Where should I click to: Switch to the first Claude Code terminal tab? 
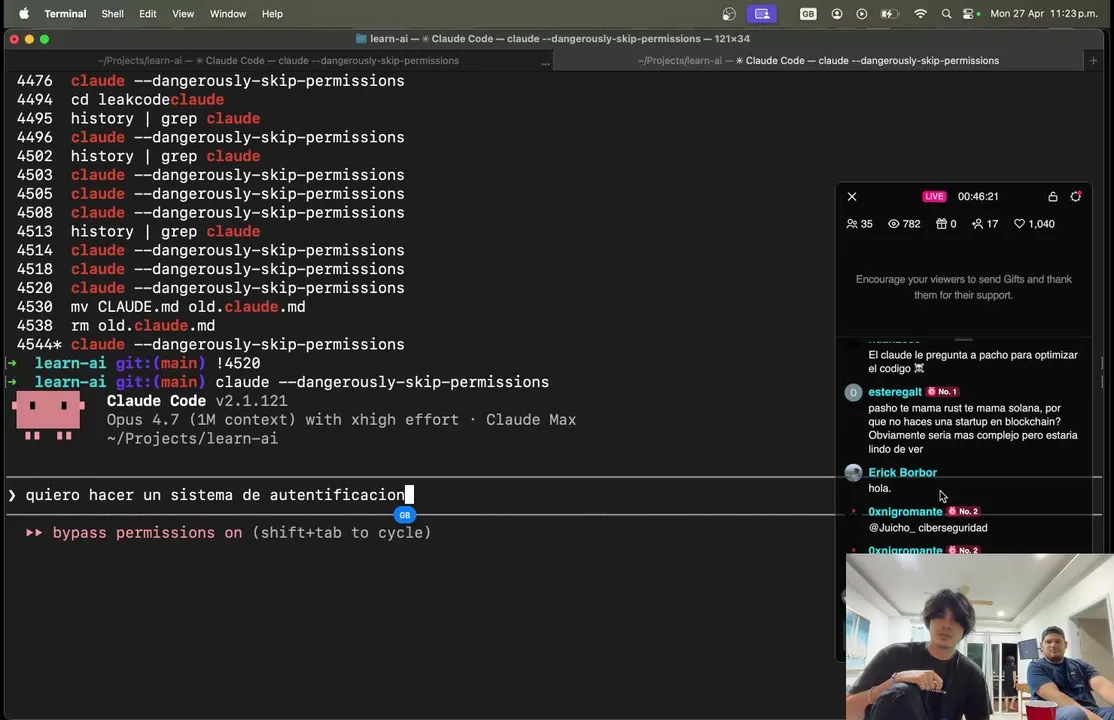click(278, 60)
